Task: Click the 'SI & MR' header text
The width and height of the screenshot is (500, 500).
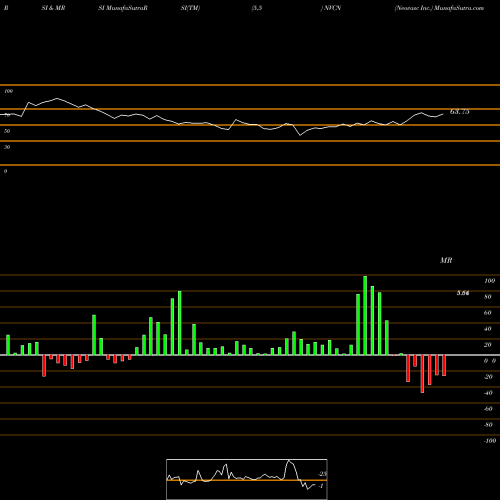Action: point(53,8)
